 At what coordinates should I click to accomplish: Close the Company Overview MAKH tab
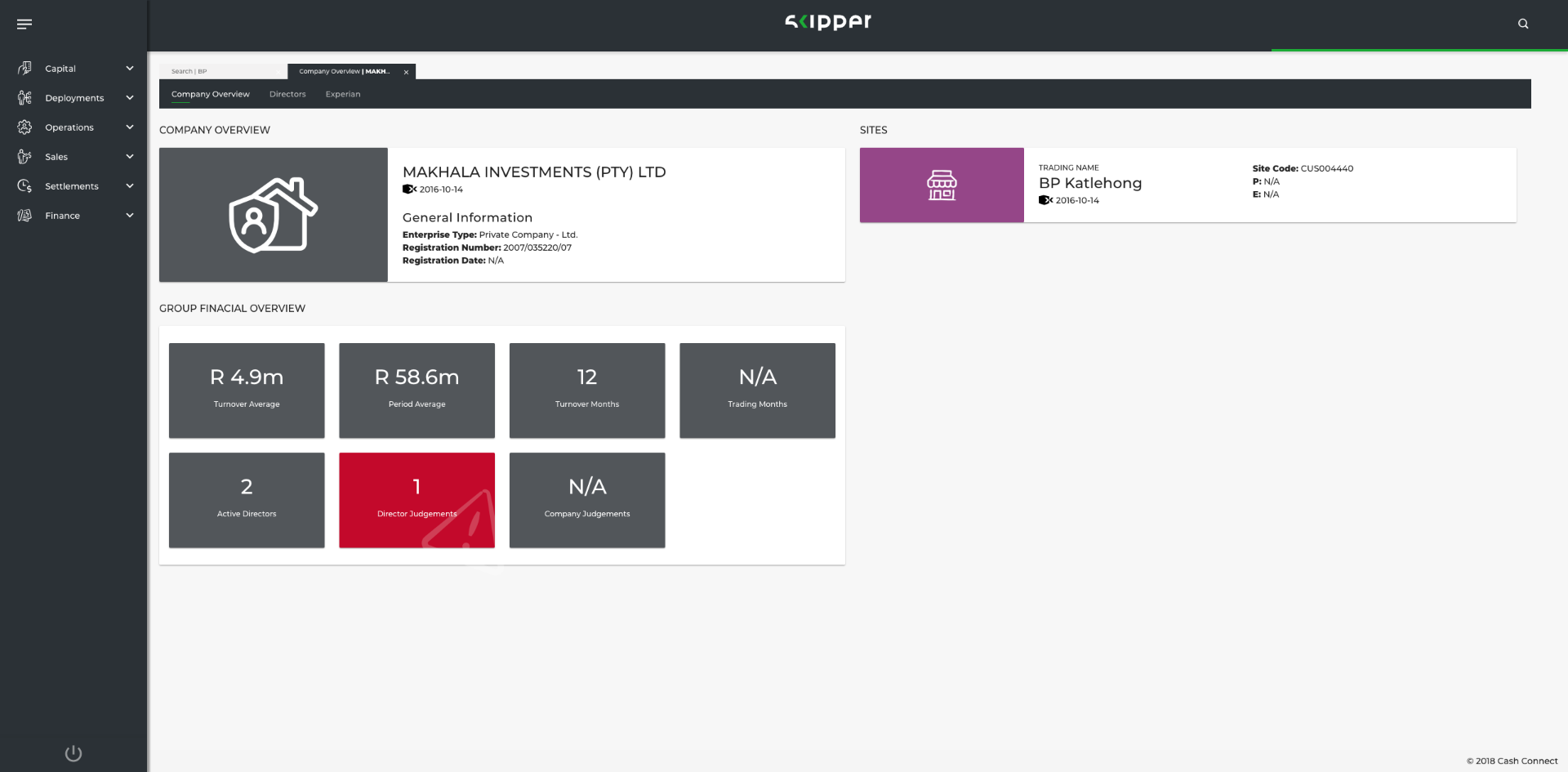[x=406, y=72]
